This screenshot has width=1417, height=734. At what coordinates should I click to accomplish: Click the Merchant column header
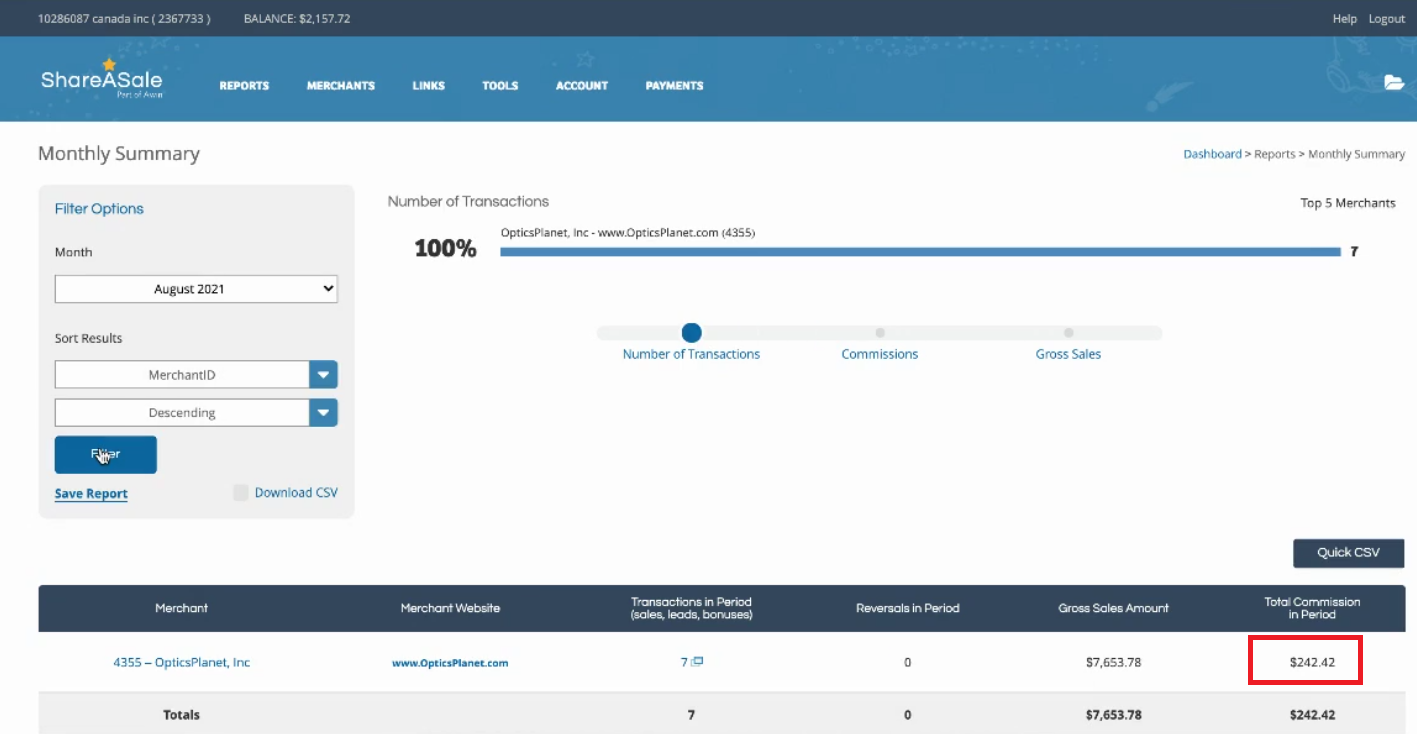tap(181, 608)
